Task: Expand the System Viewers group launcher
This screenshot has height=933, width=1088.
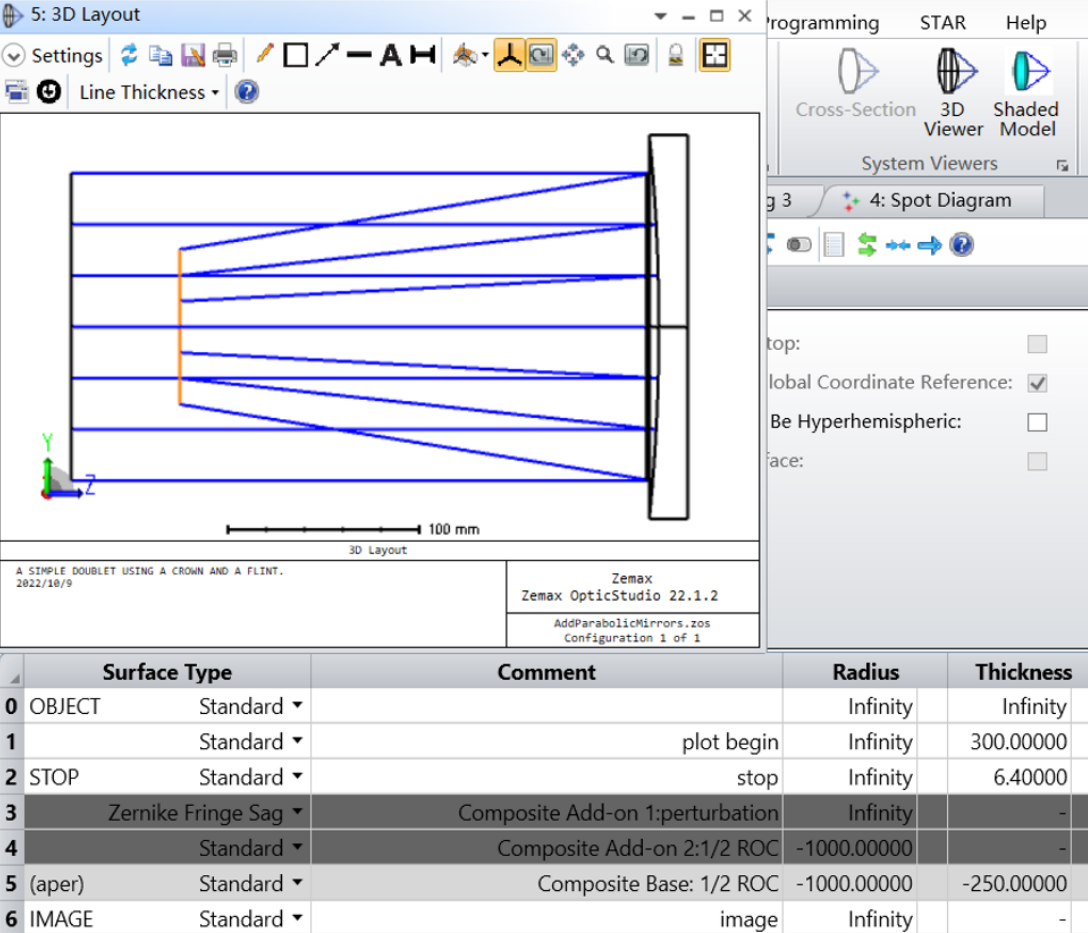Action: click(x=1062, y=165)
